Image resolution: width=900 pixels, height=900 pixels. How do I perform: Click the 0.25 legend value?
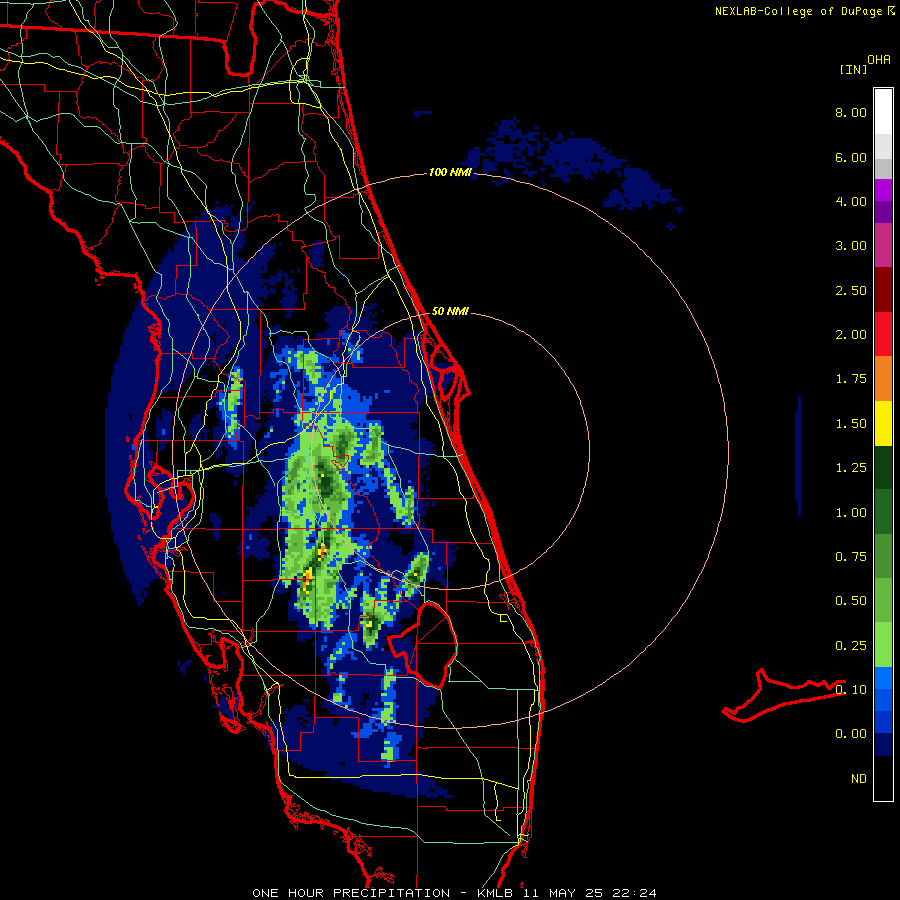tap(851, 646)
